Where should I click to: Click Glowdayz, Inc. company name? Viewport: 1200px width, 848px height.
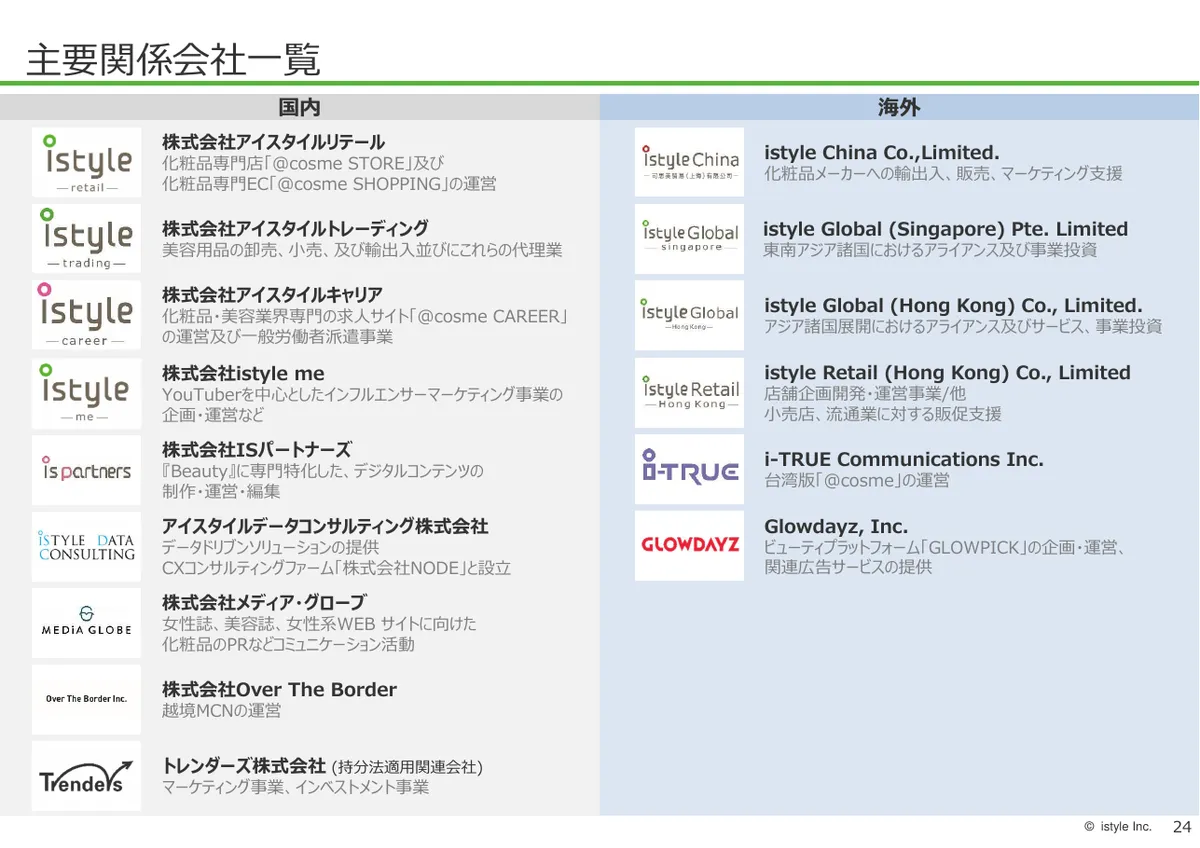[836, 526]
